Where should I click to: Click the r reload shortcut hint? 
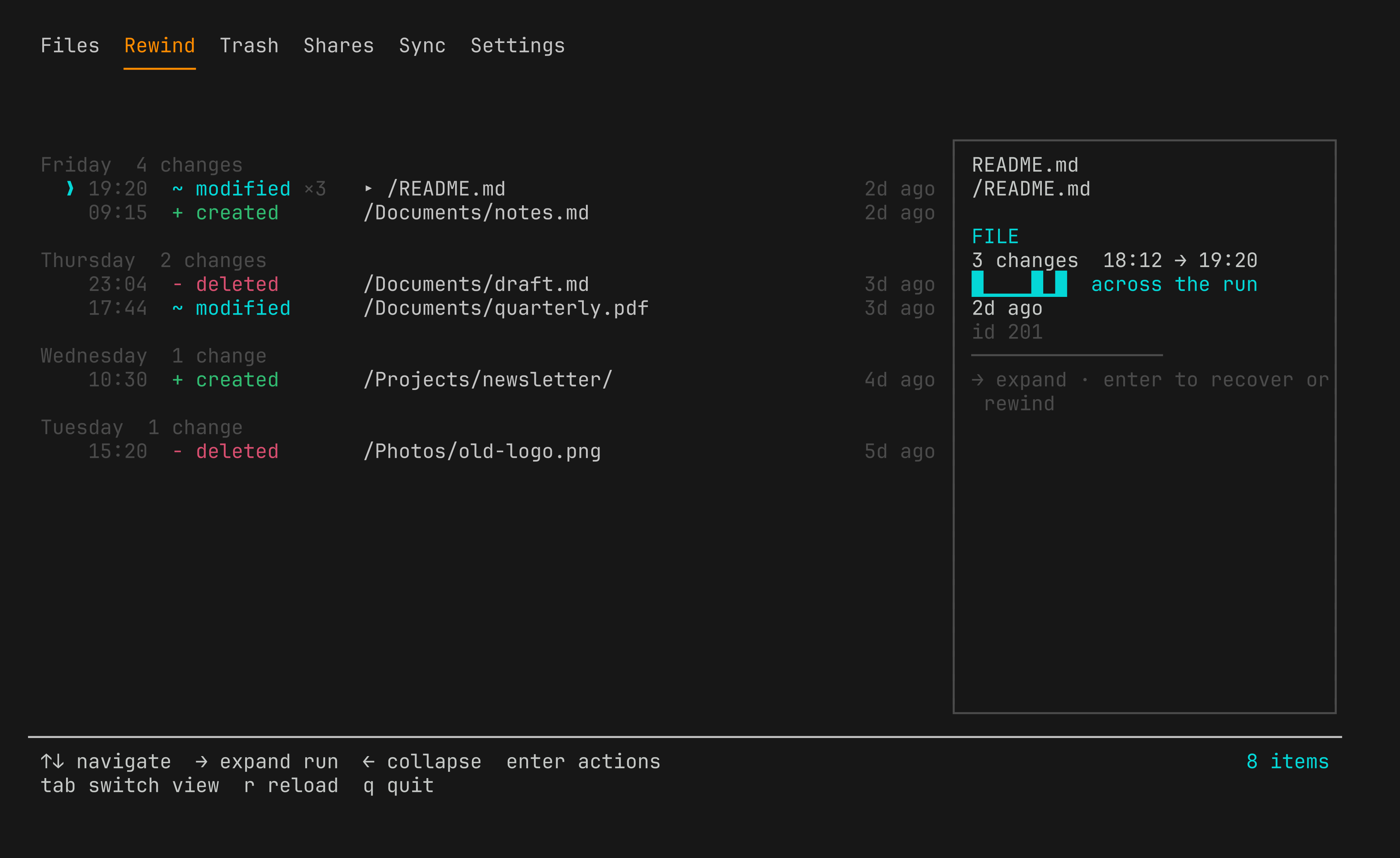[x=291, y=785]
